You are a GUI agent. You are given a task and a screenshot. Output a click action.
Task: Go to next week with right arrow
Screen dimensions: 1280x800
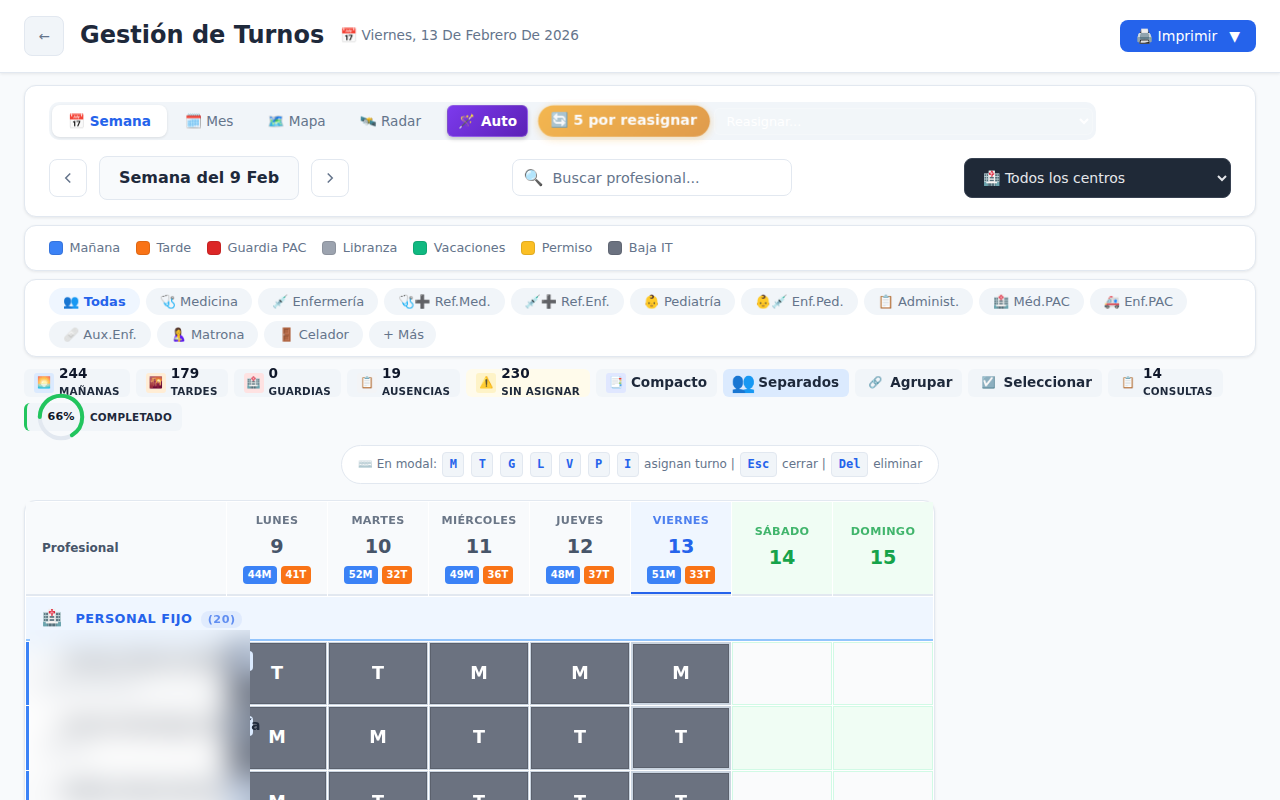(x=329, y=177)
